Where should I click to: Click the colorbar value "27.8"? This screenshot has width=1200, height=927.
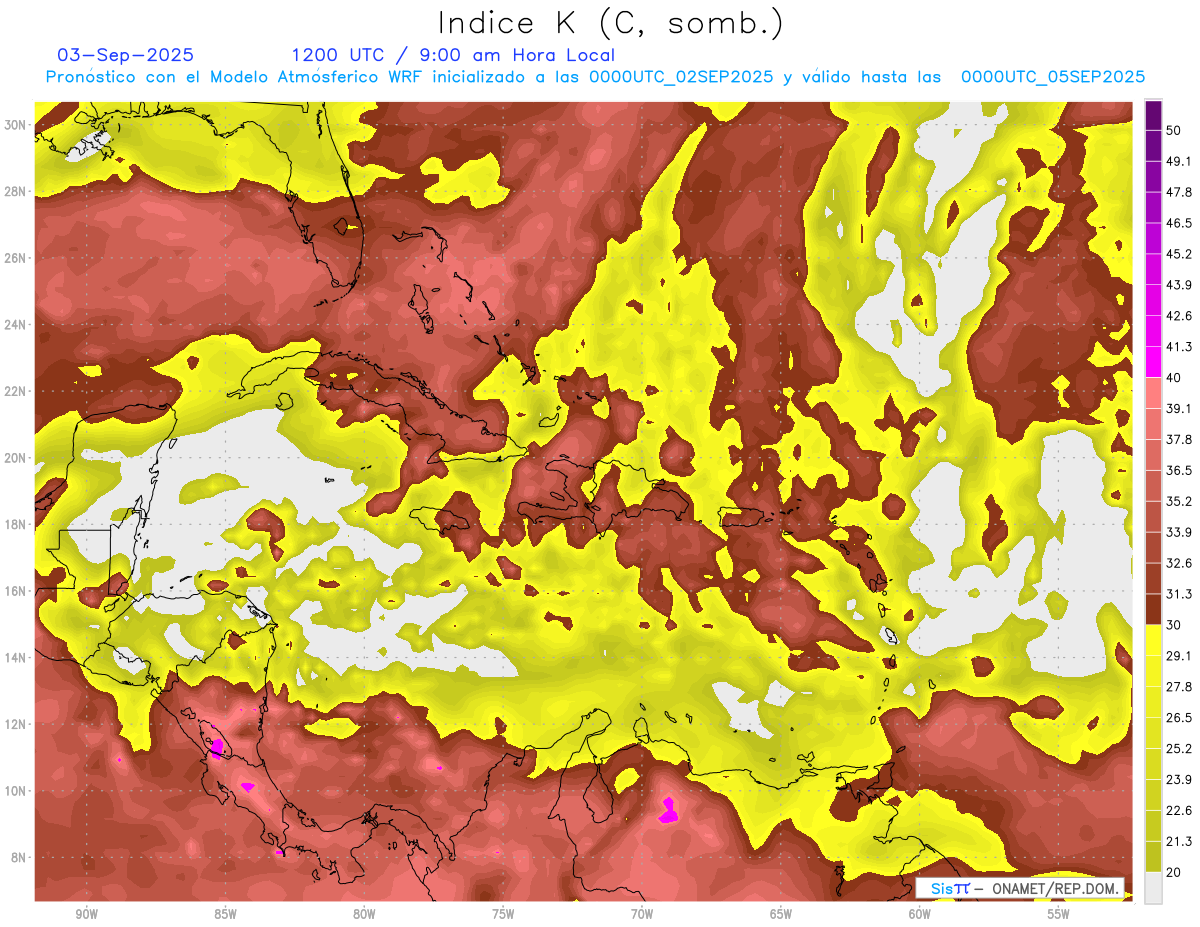(x=1179, y=687)
